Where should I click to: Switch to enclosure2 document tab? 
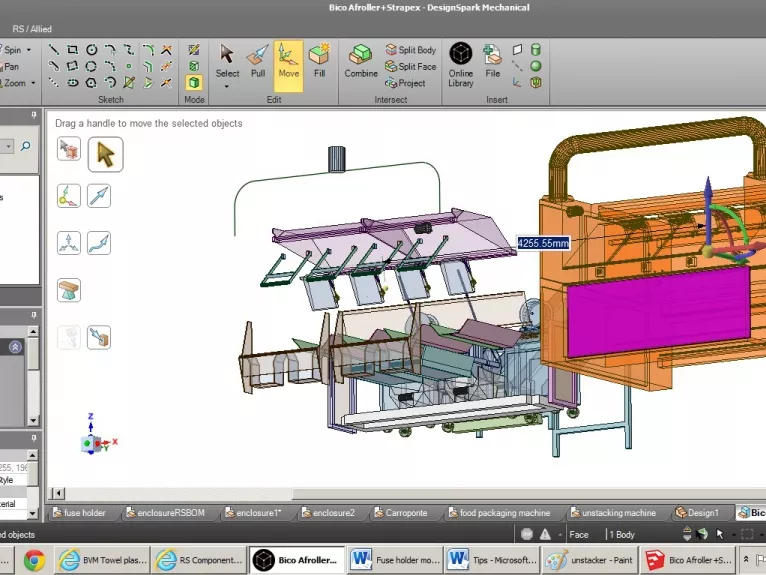click(x=328, y=513)
